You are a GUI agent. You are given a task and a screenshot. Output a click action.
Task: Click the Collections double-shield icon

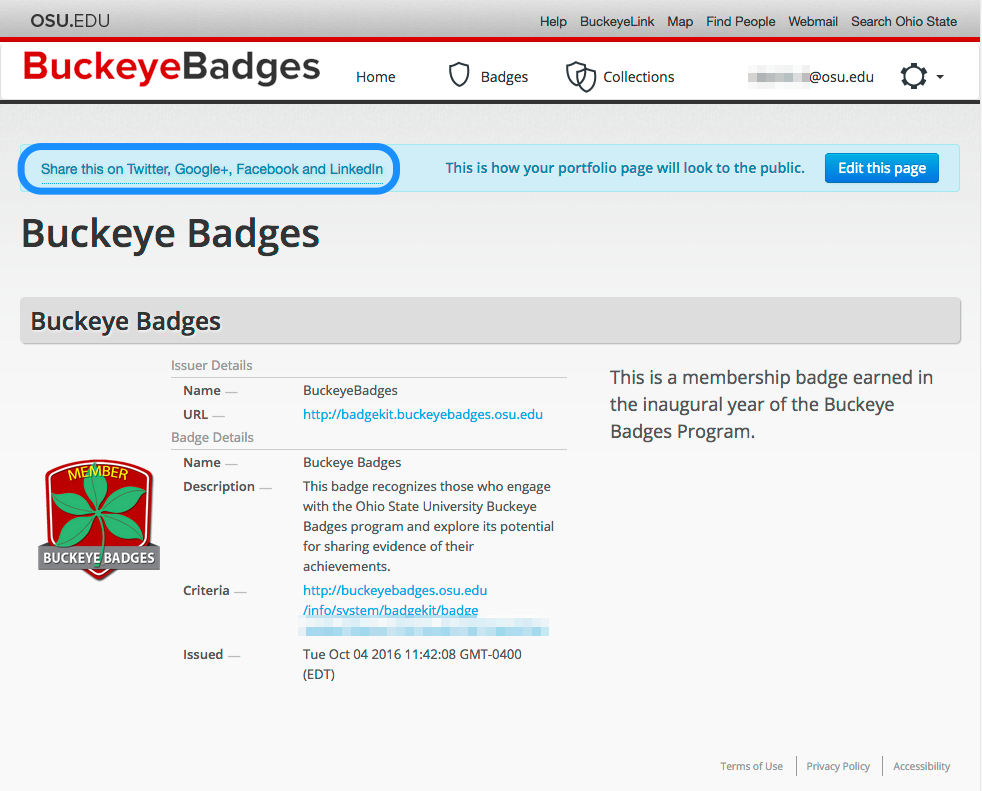581,76
